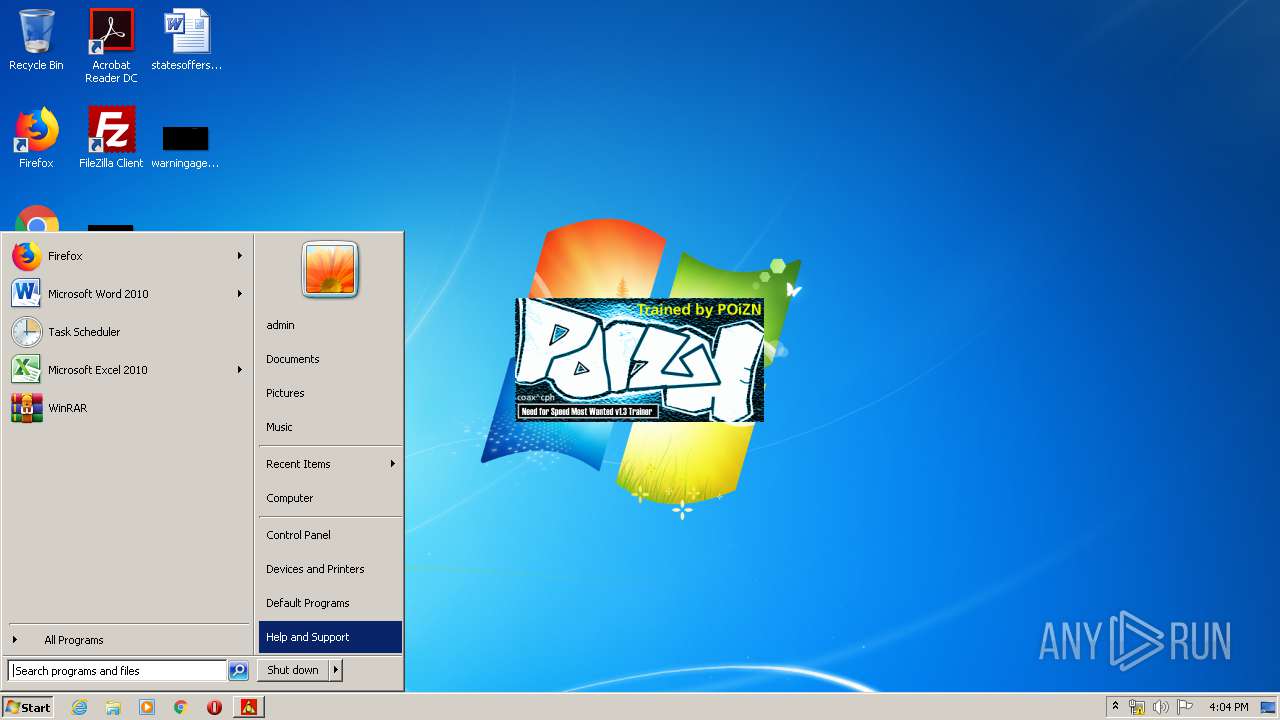
Task: Click Task Scheduler label in Start menu
Action: (x=84, y=332)
